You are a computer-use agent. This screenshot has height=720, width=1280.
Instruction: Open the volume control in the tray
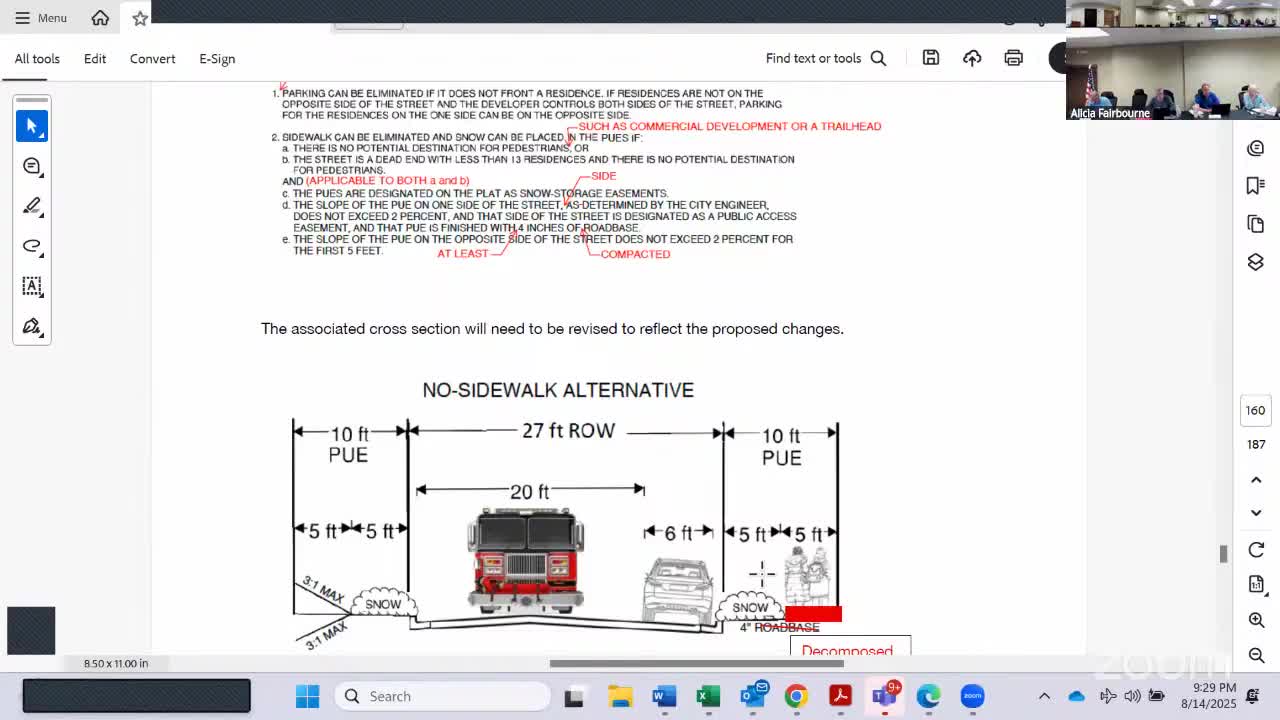pyautogui.click(x=1132, y=696)
